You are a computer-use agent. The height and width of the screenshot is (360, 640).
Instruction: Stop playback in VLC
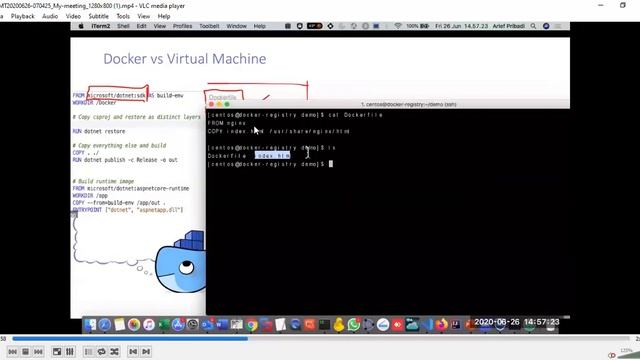(x=25, y=351)
